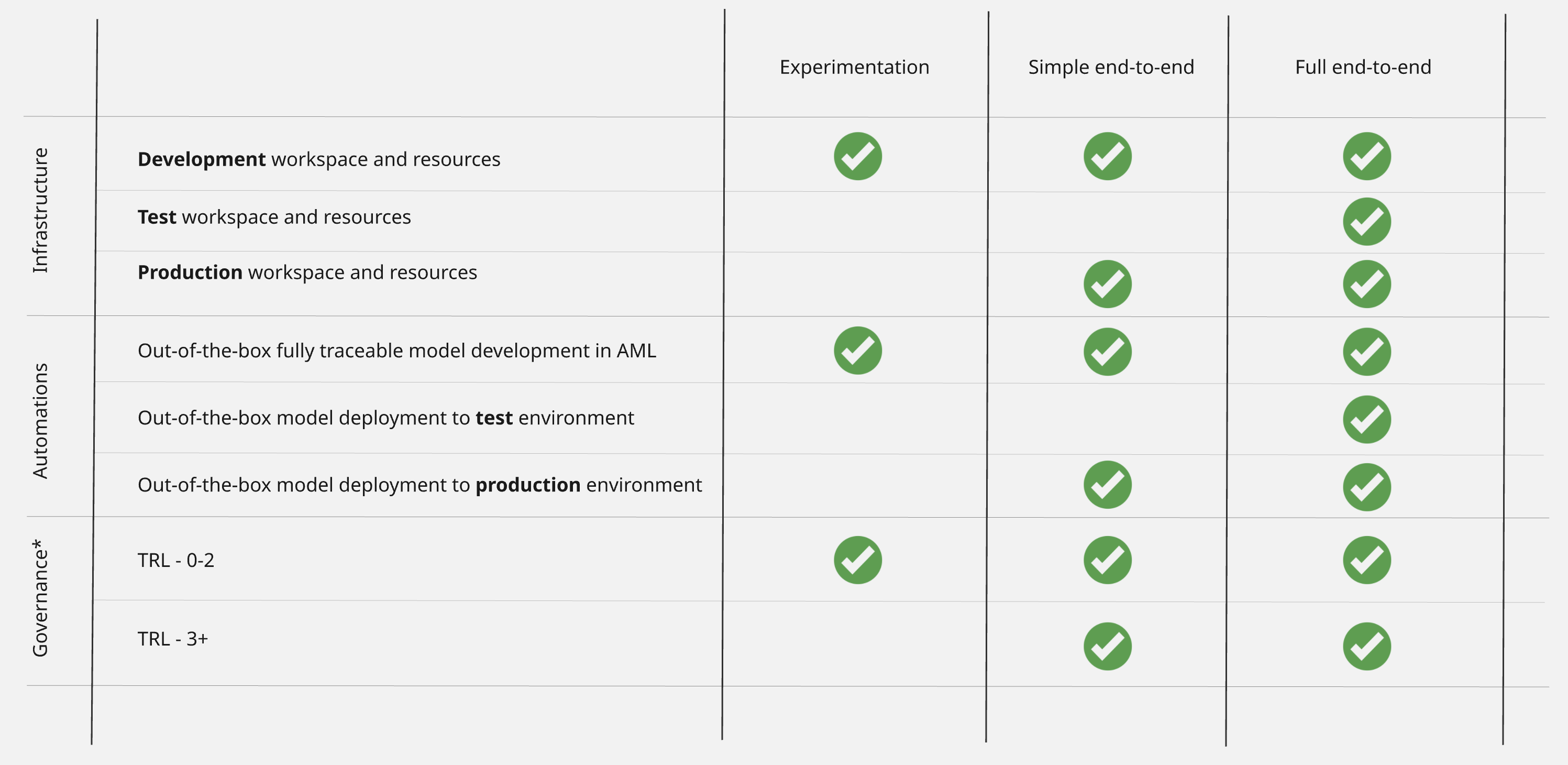Click Full end-to-end check for TRL - 0-2
This screenshot has width=1568, height=765.
point(1366,560)
